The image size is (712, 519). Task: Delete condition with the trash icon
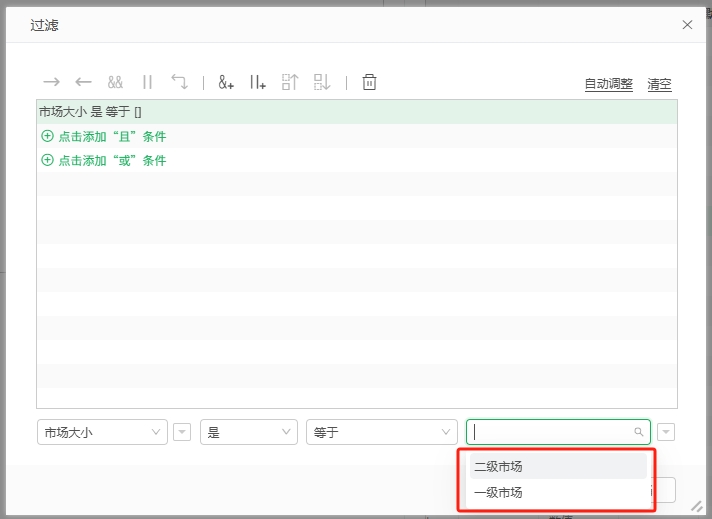pos(369,82)
